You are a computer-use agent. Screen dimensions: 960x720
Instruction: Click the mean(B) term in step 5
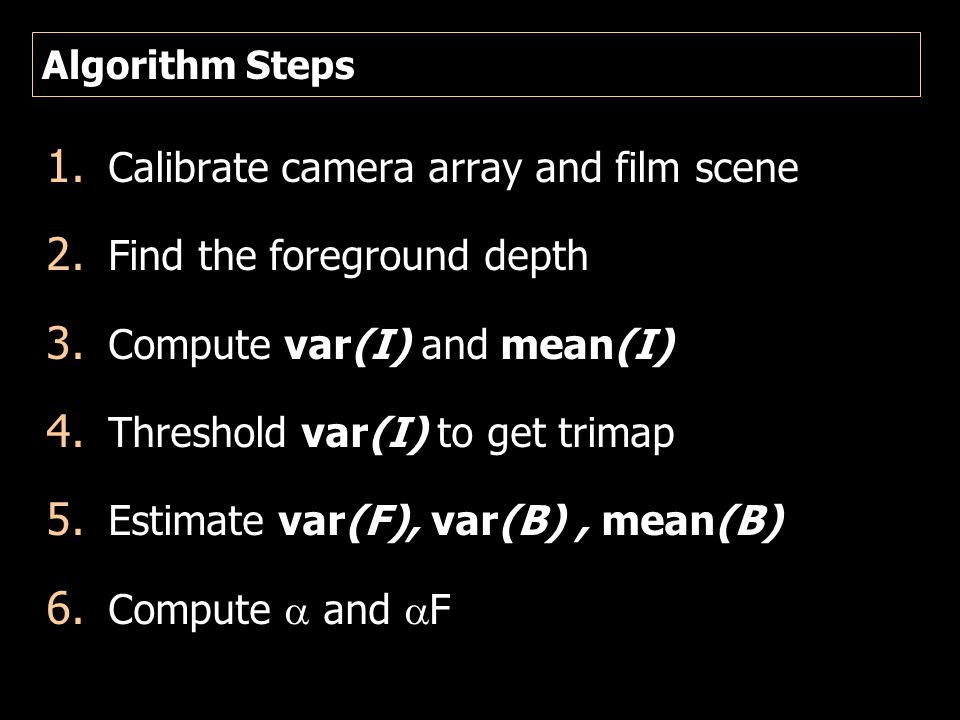coord(693,522)
